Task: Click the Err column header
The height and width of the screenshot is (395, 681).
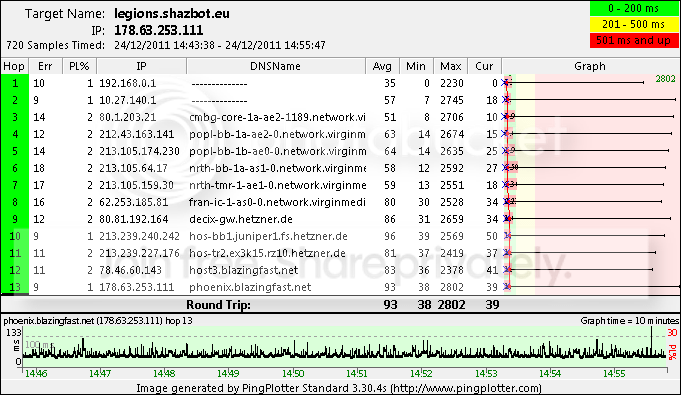Action: (45, 66)
